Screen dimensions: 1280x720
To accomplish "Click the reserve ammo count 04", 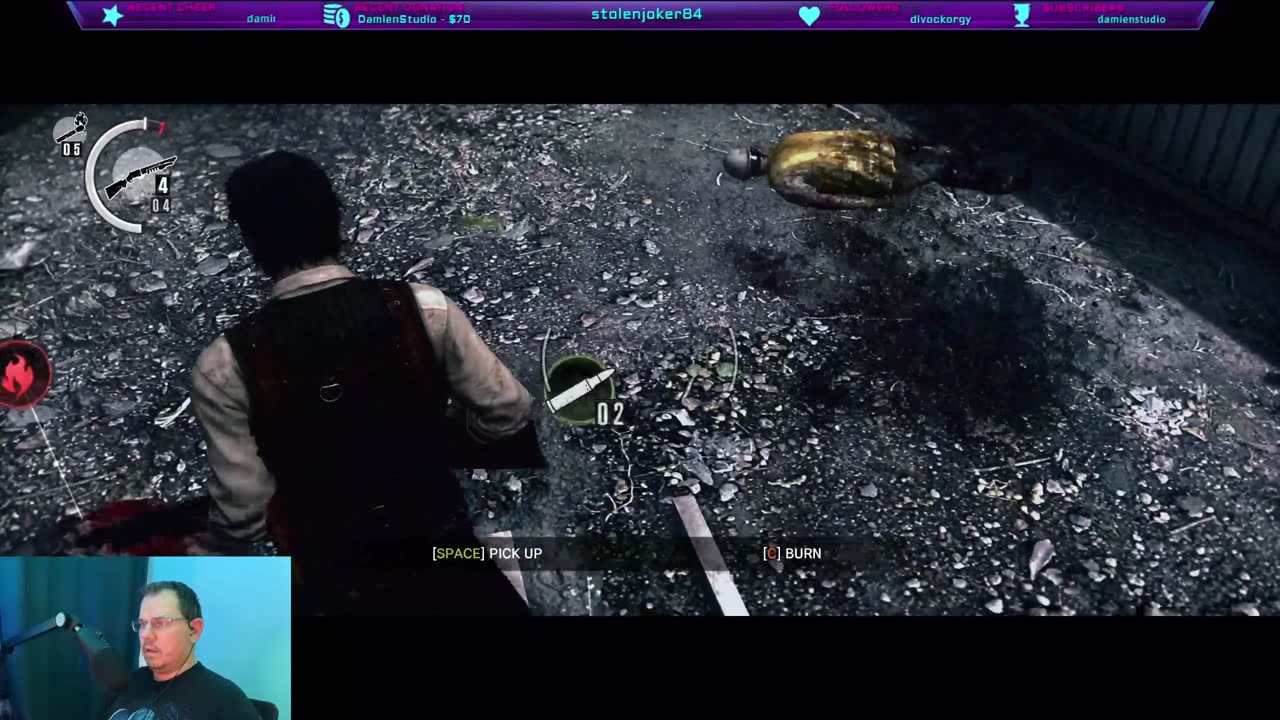I will click(x=160, y=206).
